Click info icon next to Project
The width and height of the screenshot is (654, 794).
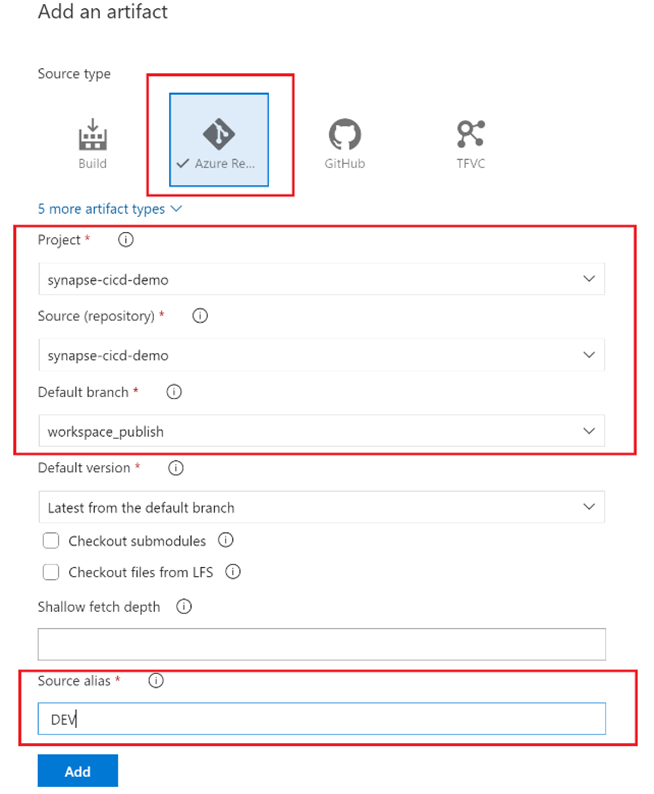point(125,240)
